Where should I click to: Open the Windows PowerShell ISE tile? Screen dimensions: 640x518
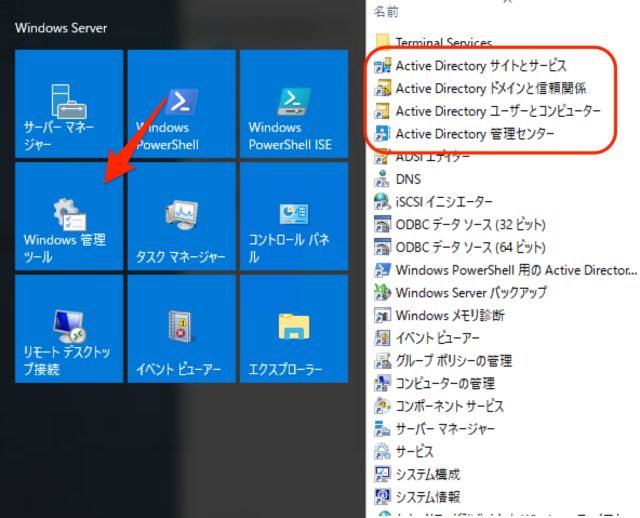click(294, 104)
